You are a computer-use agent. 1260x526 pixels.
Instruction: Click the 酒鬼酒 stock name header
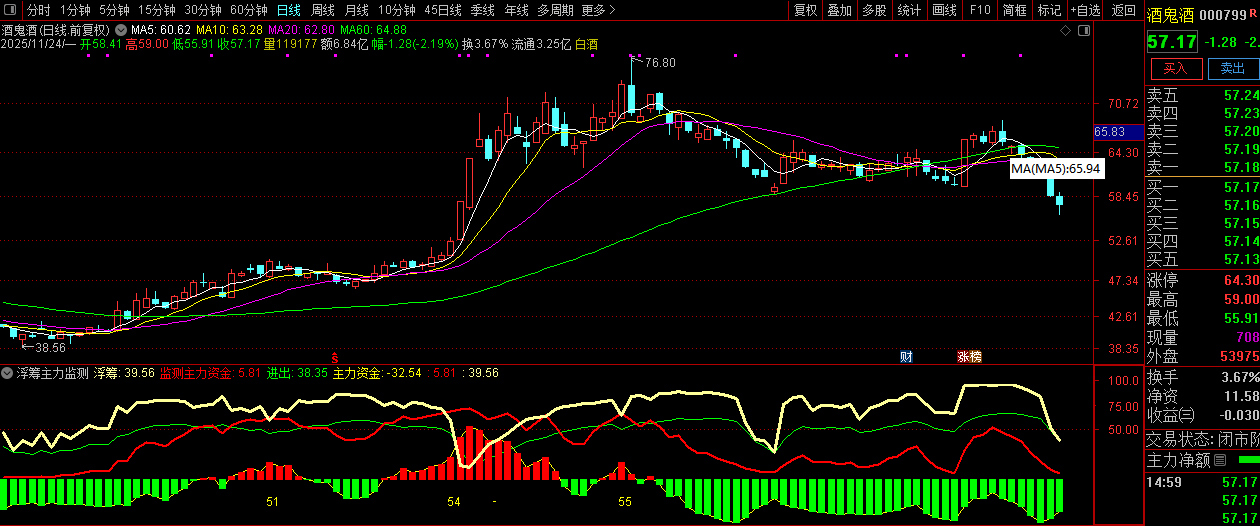(1170, 14)
